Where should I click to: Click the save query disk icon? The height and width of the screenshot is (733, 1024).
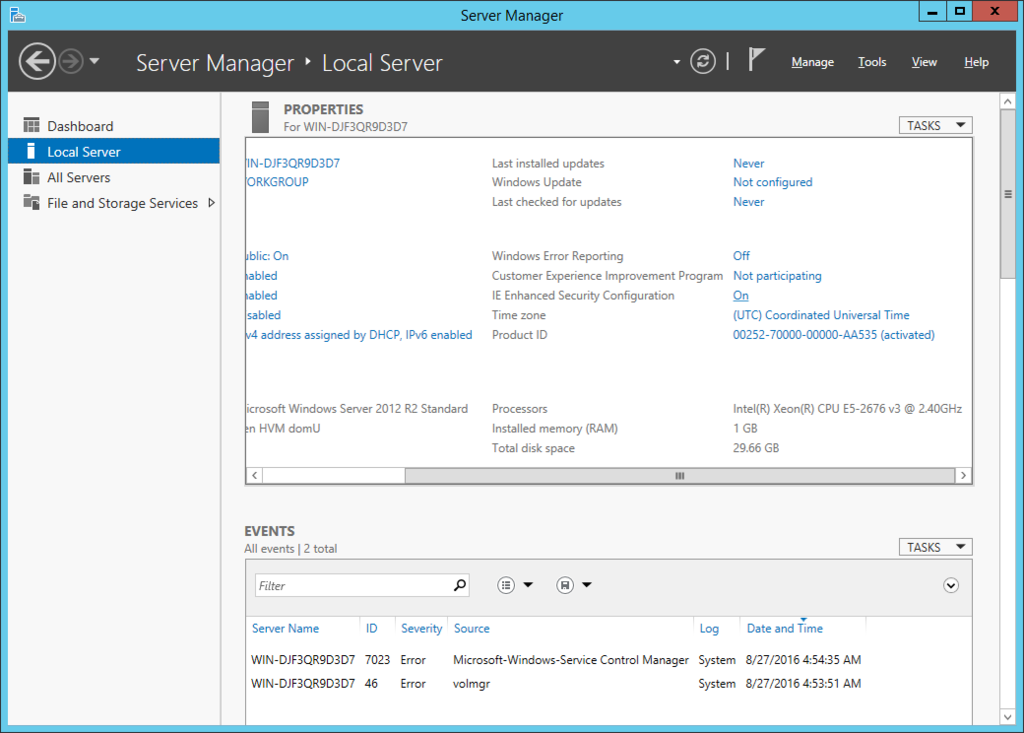pyautogui.click(x=565, y=585)
